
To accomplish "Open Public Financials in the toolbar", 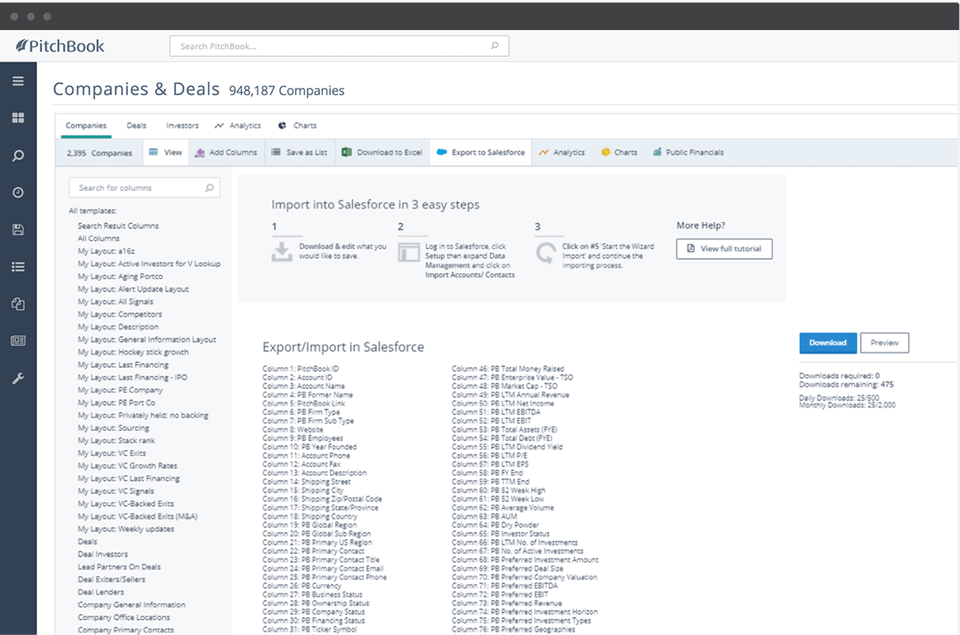I will 688,153.
